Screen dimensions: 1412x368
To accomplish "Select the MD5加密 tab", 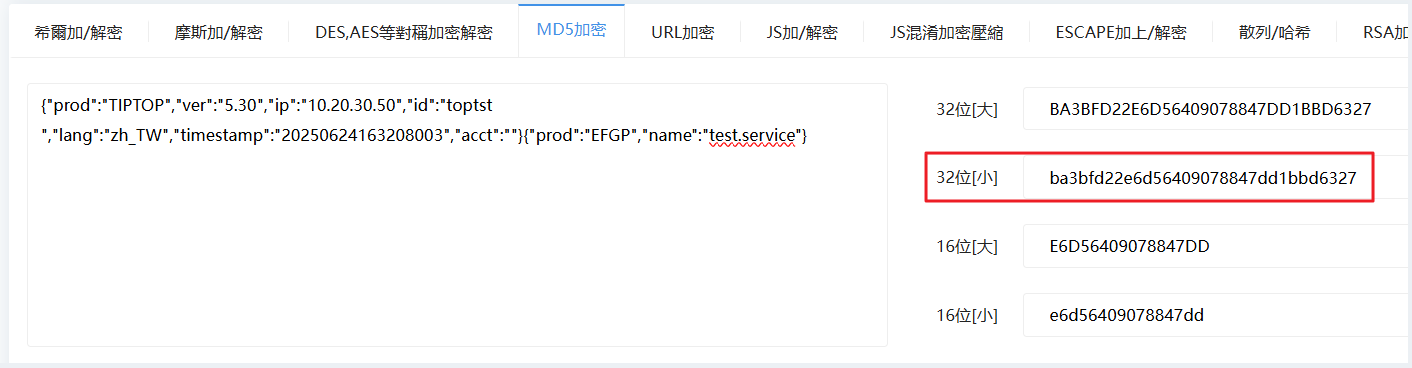I will 571,31.
